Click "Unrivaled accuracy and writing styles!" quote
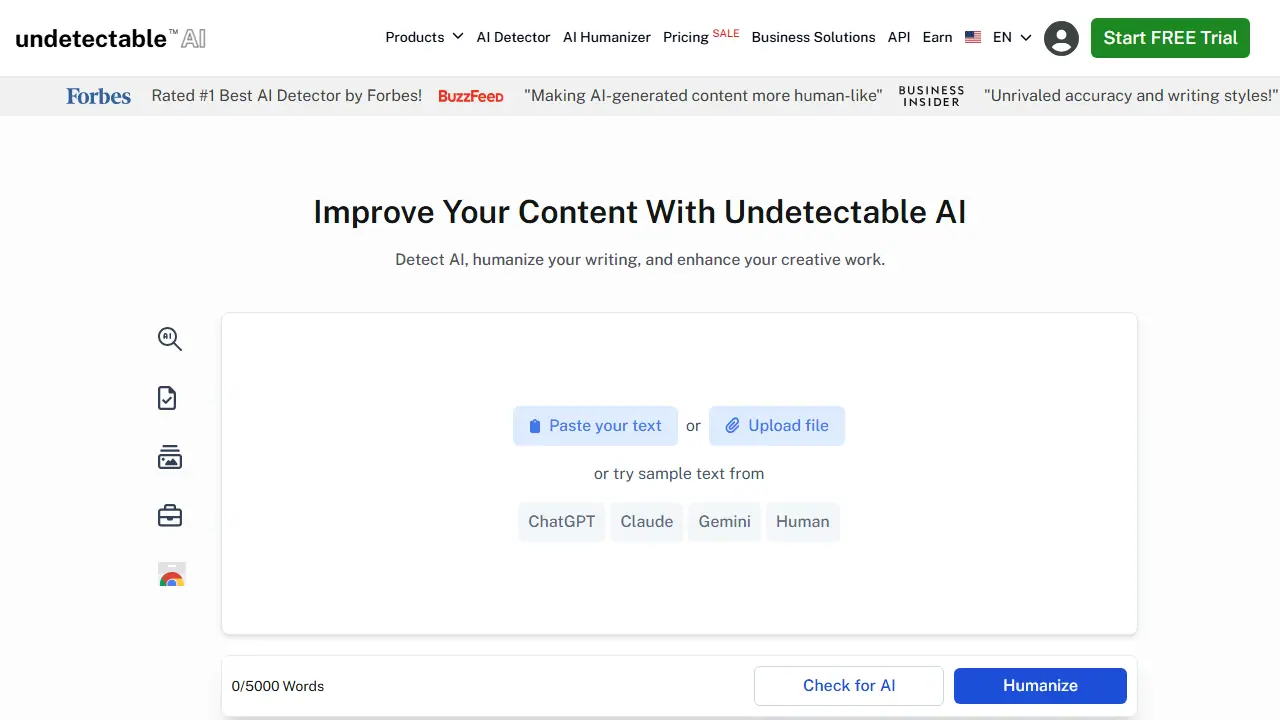The width and height of the screenshot is (1280, 720). pos(1131,96)
